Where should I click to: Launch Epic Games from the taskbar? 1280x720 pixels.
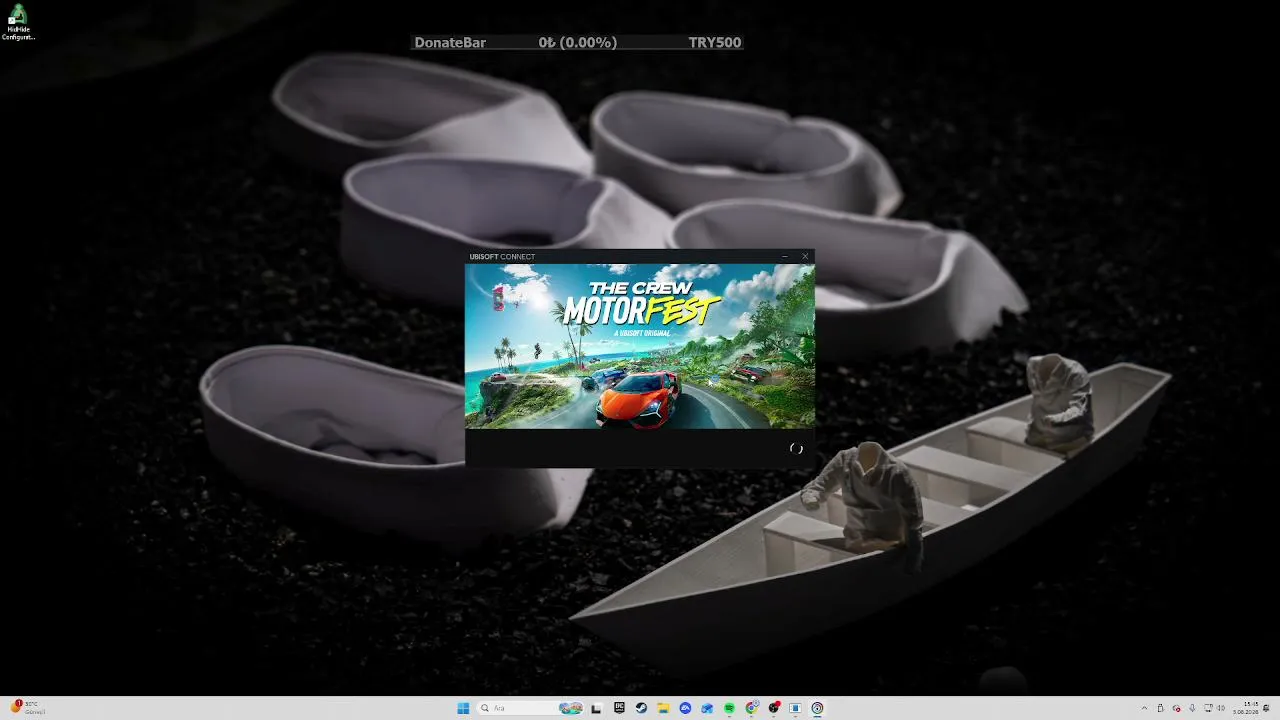coord(619,708)
